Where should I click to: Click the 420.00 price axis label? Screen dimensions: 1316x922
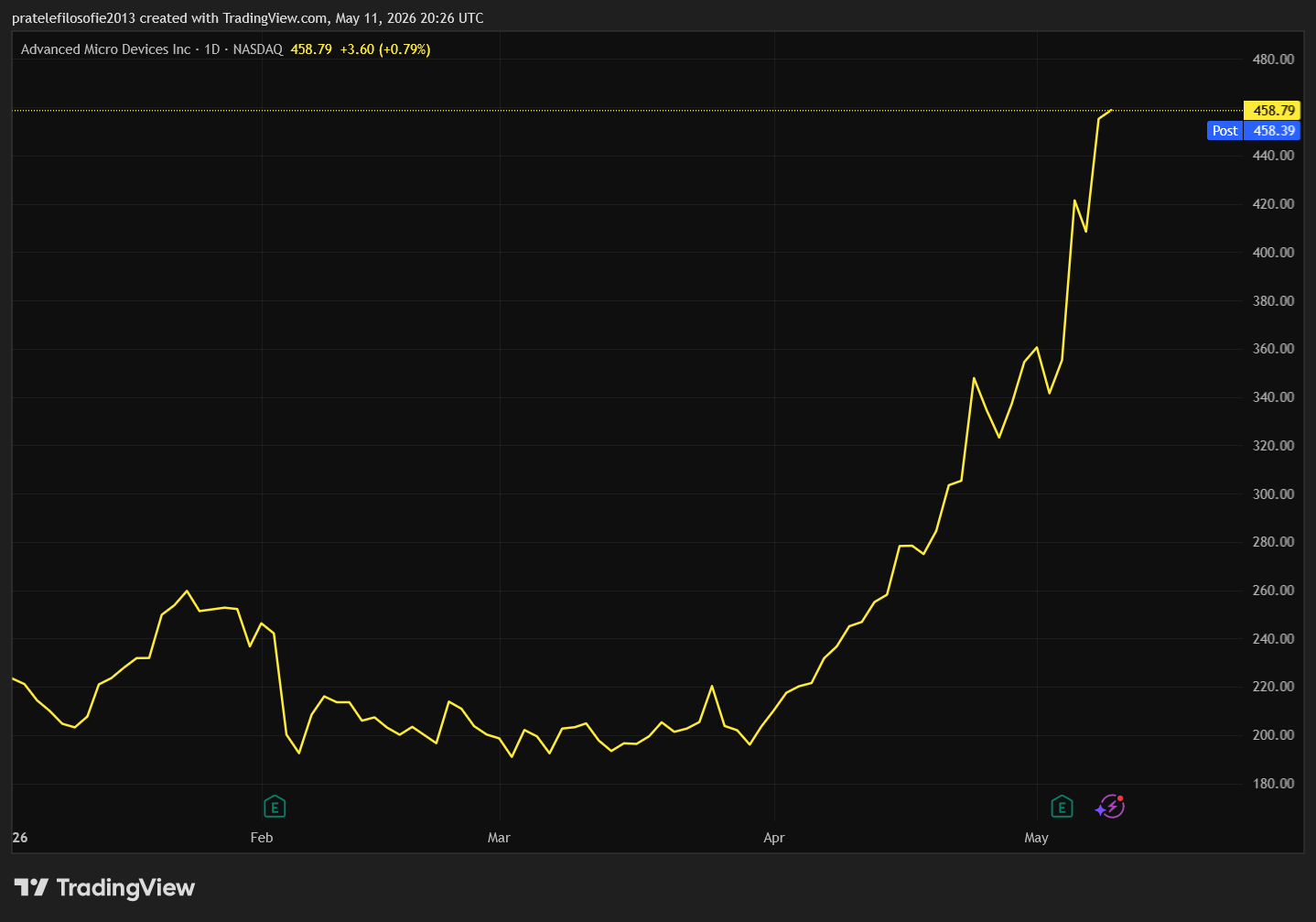pyautogui.click(x=1273, y=204)
